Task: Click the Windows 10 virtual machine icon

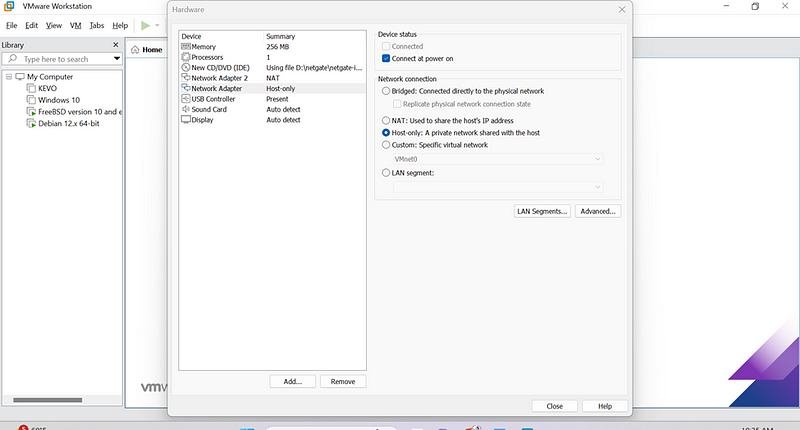Action: (x=31, y=99)
